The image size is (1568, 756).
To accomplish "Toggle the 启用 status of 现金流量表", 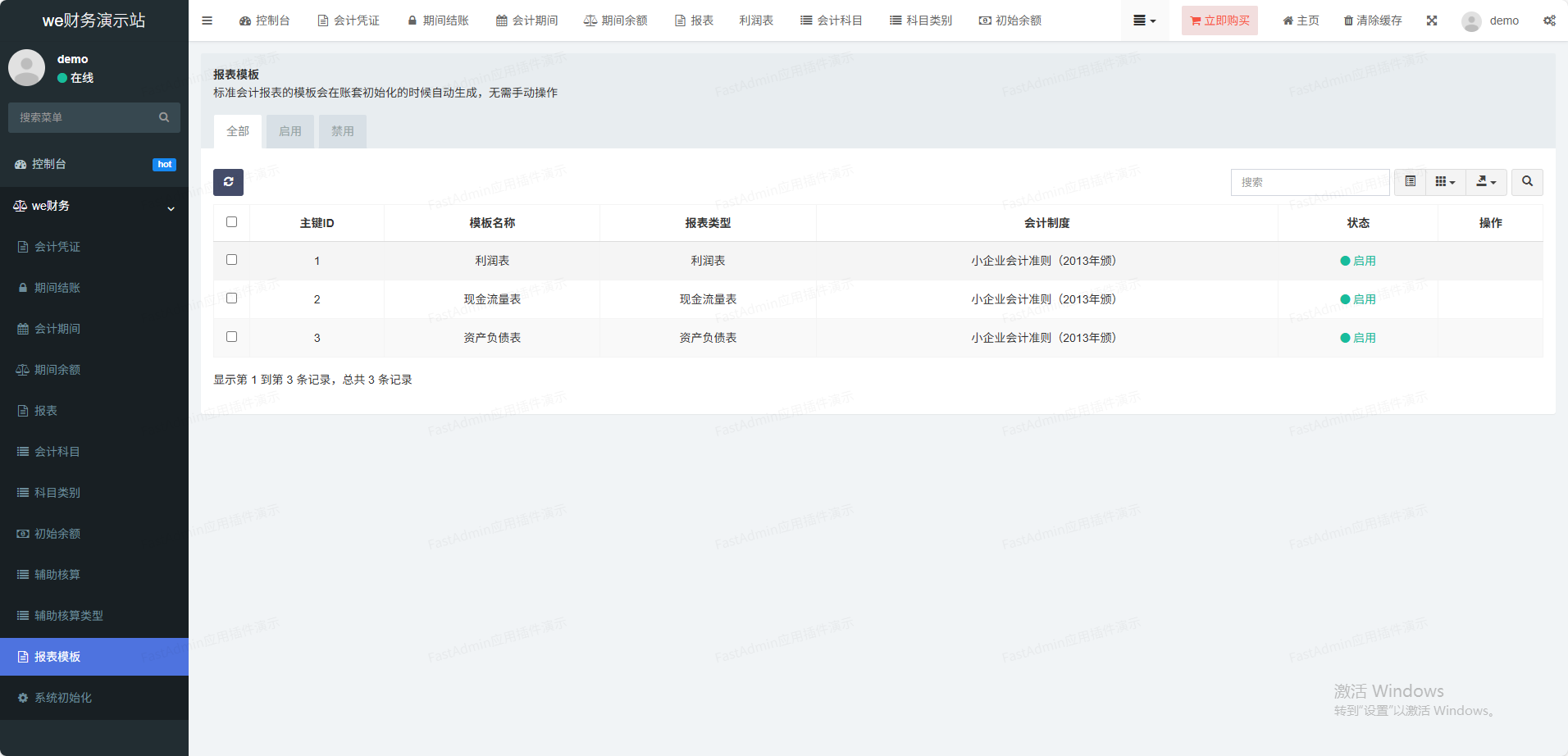I will [x=1357, y=299].
